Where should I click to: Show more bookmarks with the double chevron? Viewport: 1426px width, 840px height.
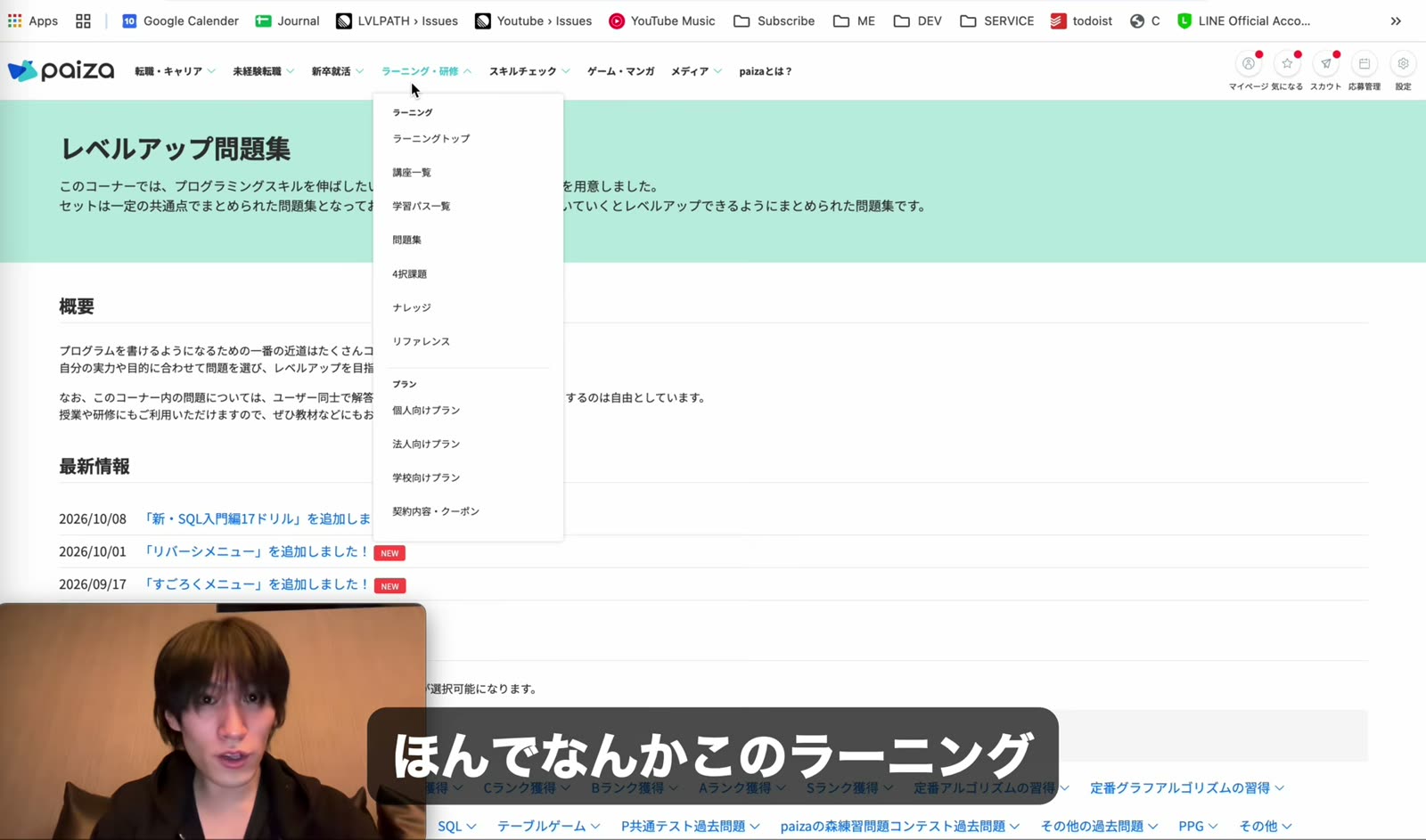tap(1396, 20)
